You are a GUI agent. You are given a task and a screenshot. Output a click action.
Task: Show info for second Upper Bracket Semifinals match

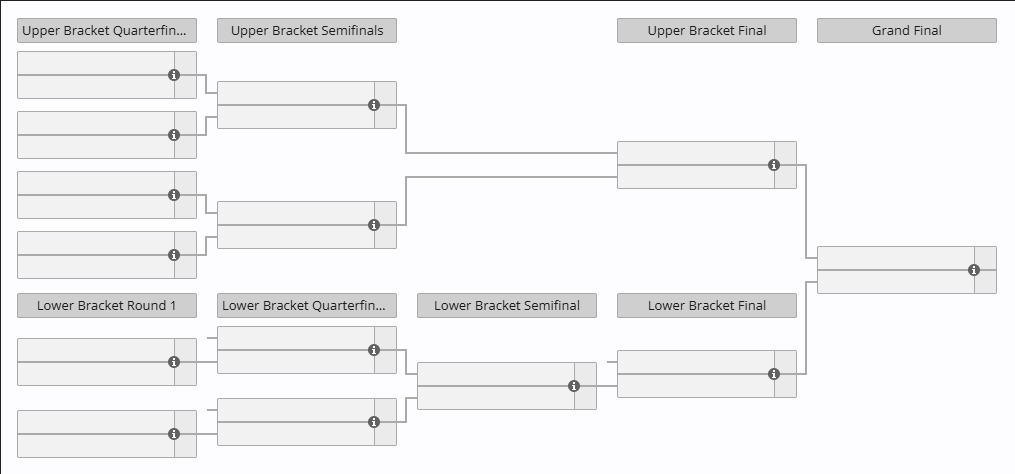coord(374,225)
